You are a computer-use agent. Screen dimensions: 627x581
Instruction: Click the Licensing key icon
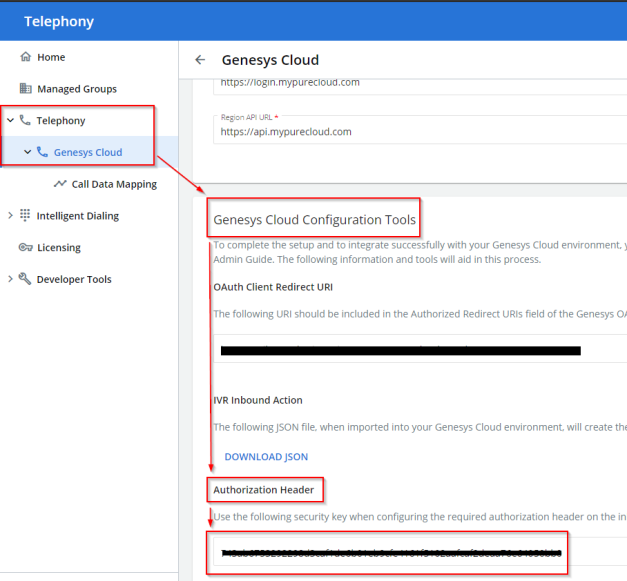[25, 248]
